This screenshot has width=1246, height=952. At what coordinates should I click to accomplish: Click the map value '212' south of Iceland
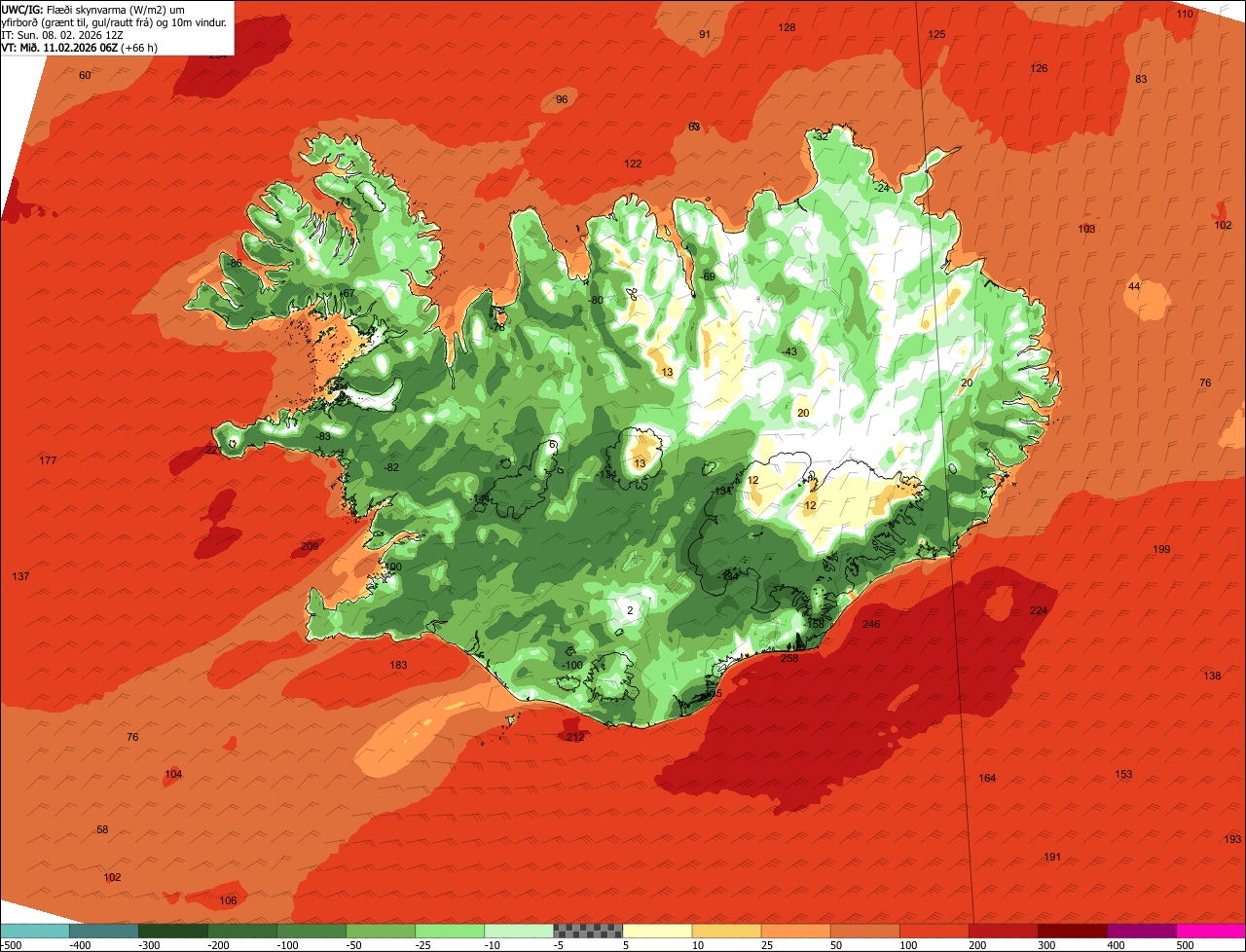point(575,738)
